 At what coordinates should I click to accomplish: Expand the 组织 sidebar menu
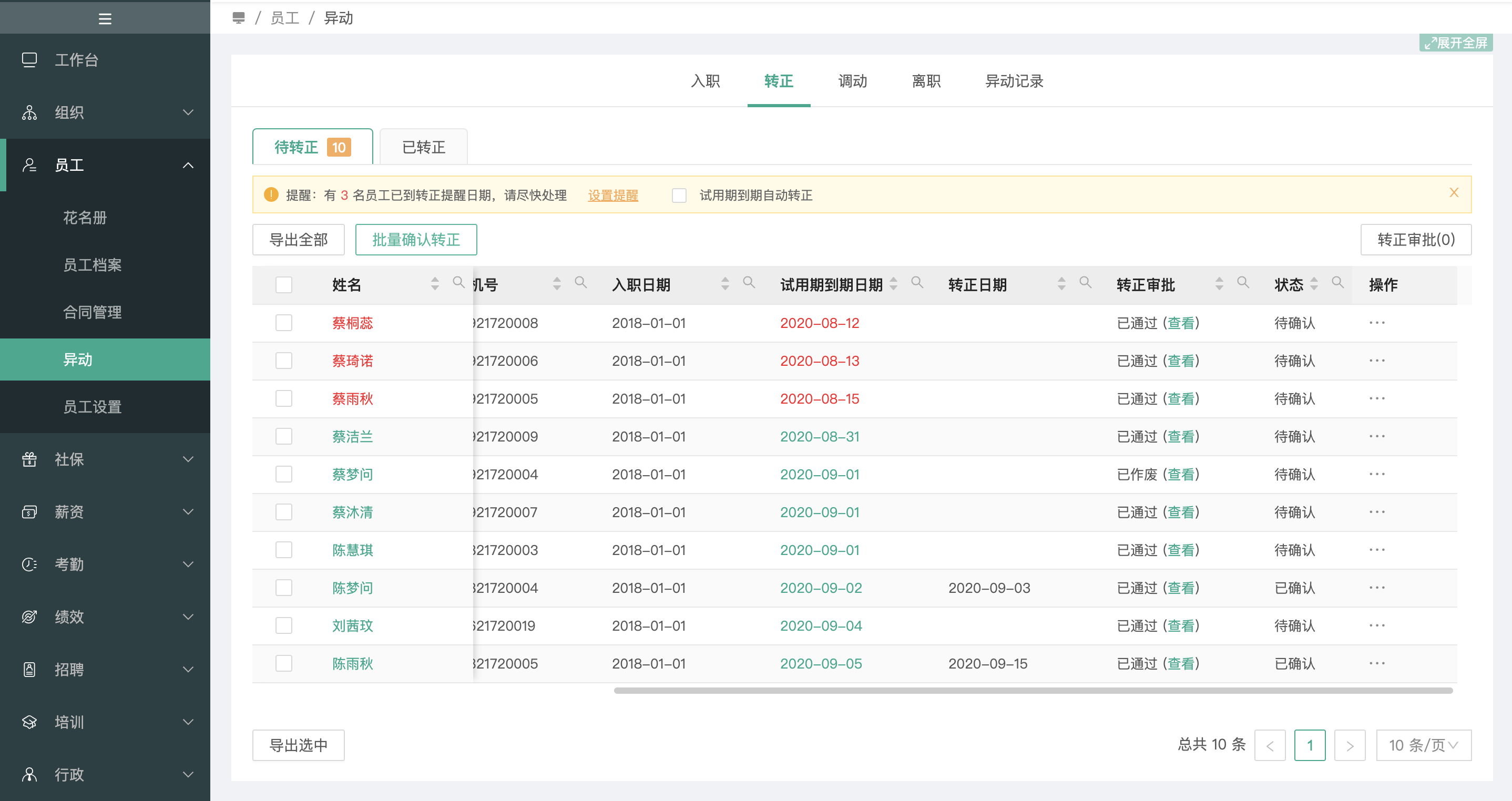click(188, 112)
